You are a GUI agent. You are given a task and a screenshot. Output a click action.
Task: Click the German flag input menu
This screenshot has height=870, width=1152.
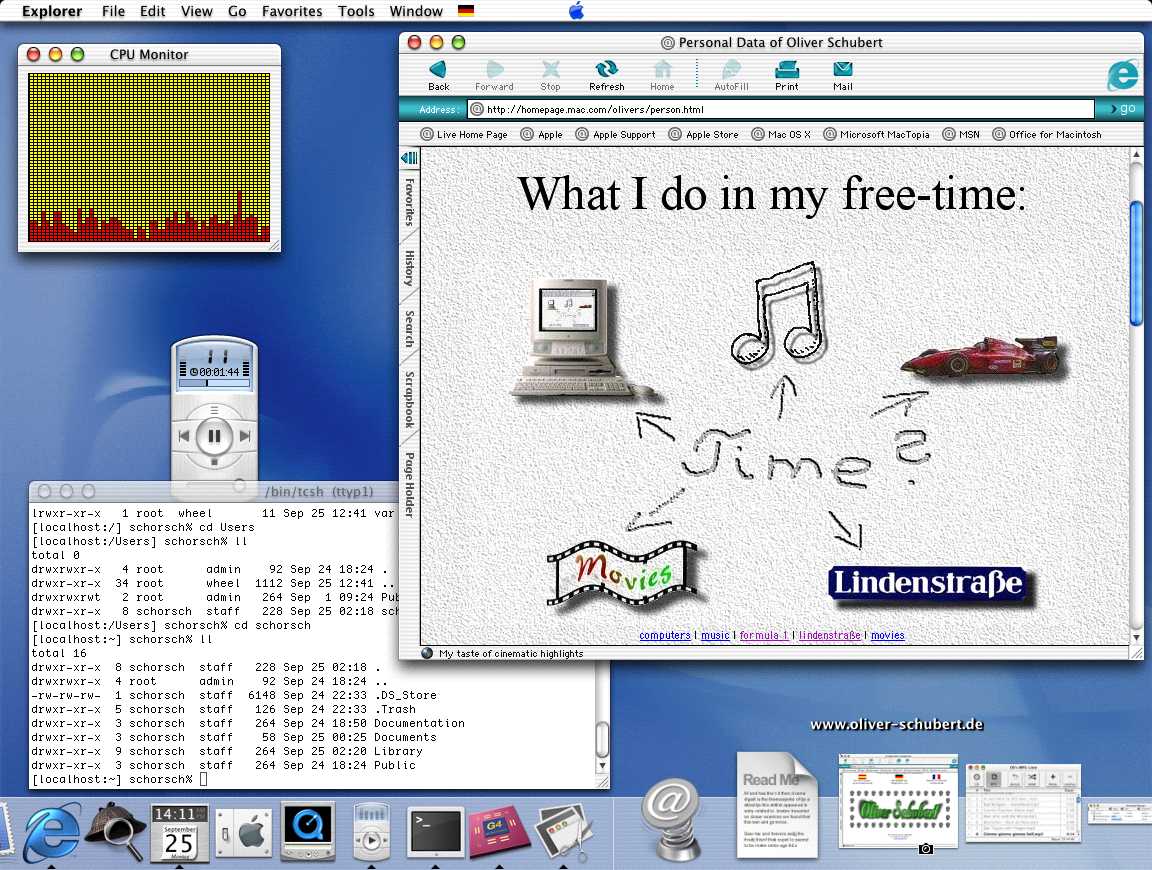[466, 11]
